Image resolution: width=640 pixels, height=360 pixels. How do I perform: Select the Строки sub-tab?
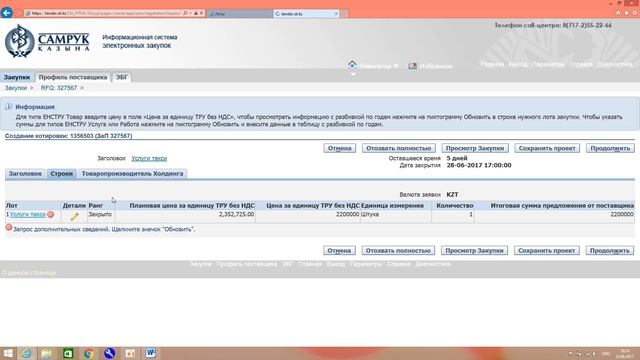pos(61,173)
